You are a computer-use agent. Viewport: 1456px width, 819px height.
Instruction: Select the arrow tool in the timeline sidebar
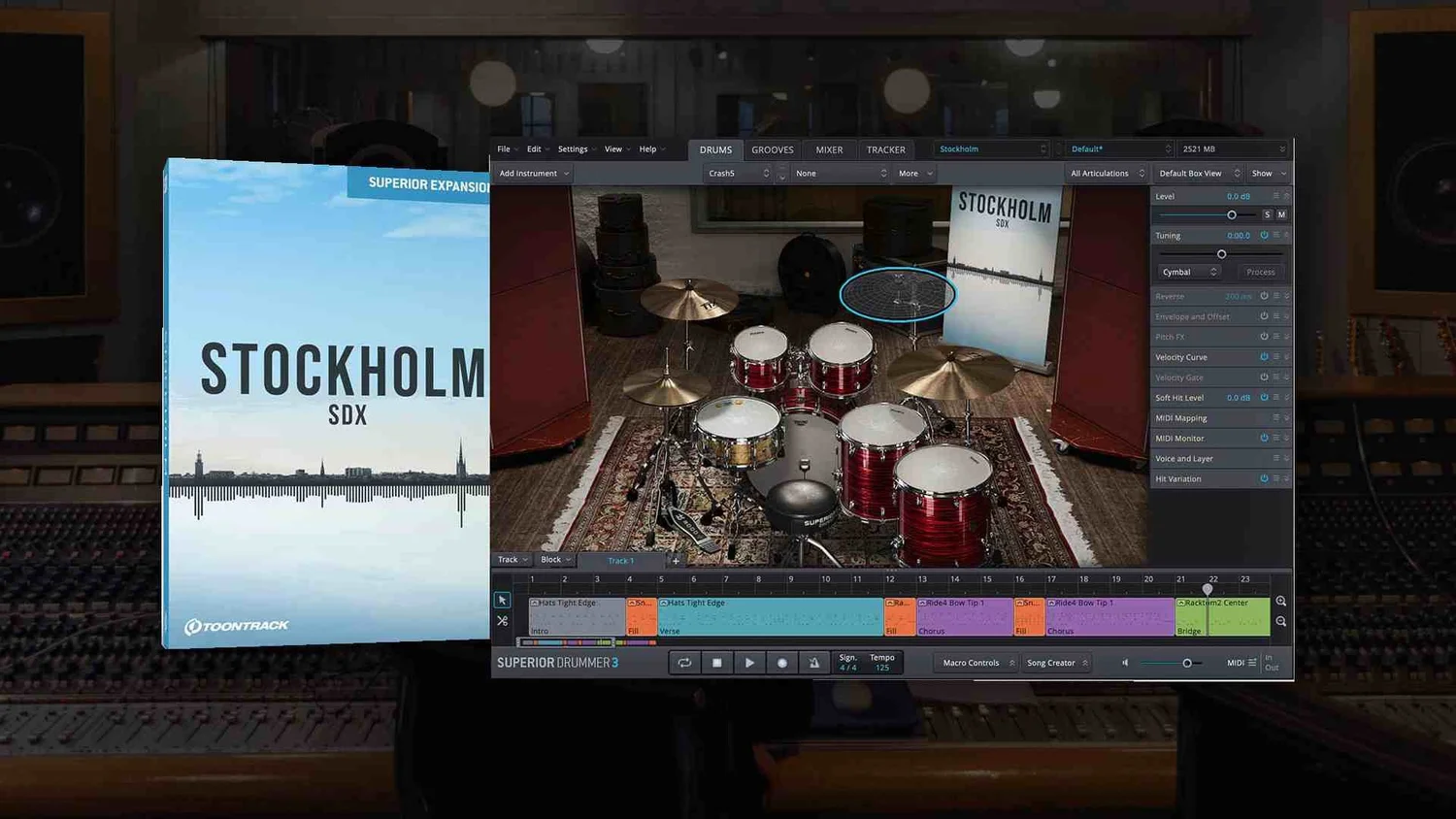502,600
